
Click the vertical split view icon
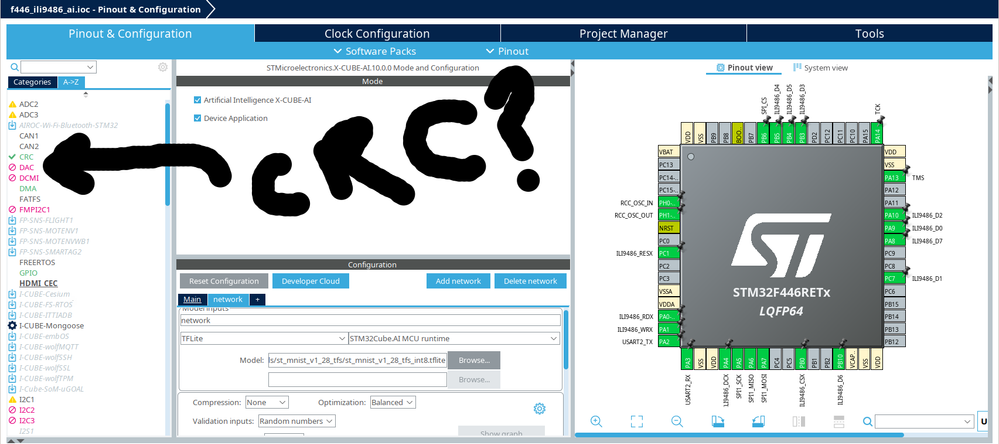pyautogui.click(x=798, y=421)
